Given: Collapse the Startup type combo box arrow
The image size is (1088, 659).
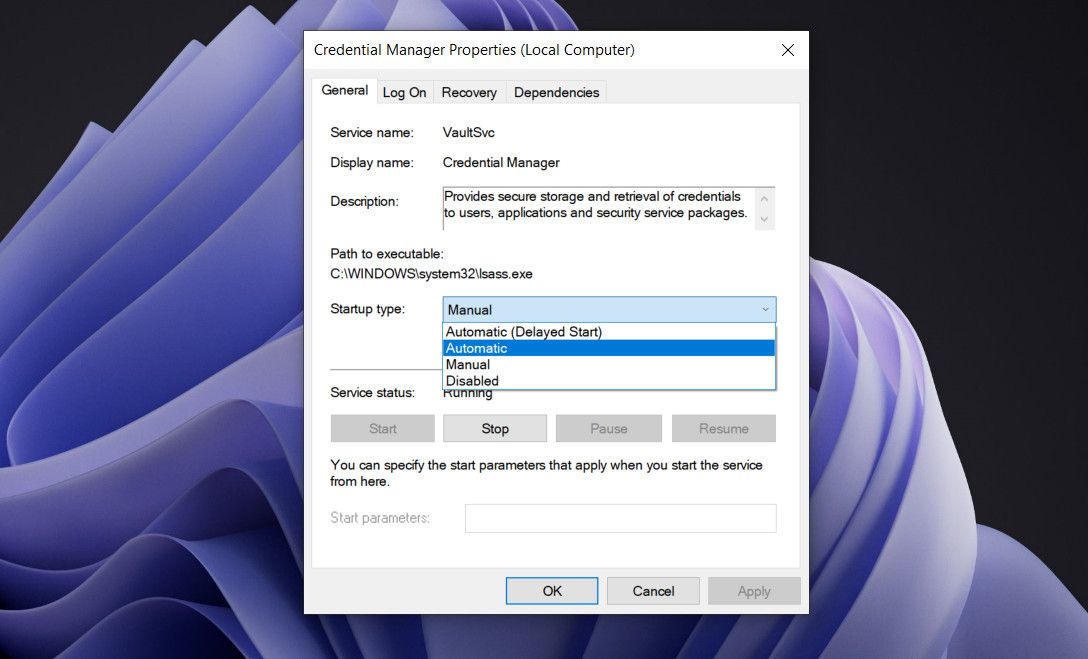Looking at the screenshot, I should point(766,309).
